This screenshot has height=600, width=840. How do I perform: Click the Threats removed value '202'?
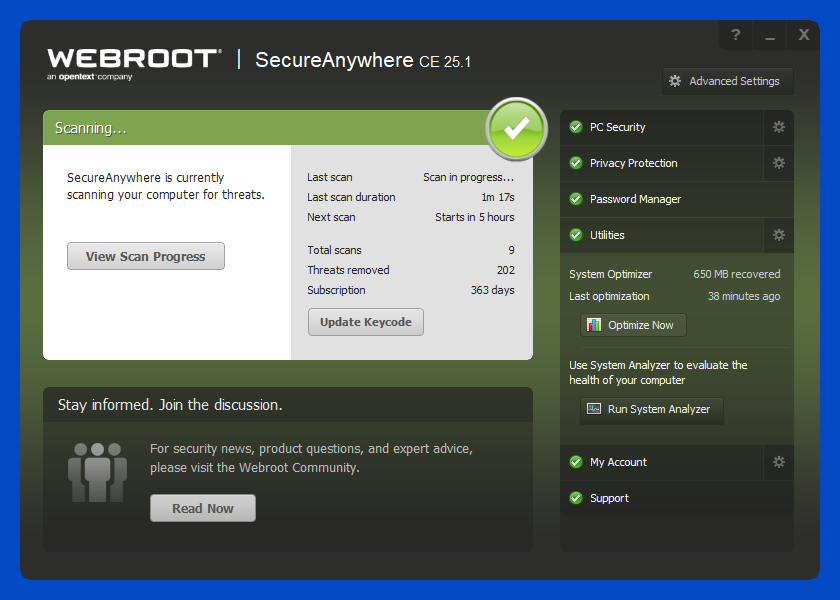(x=505, y=270)
